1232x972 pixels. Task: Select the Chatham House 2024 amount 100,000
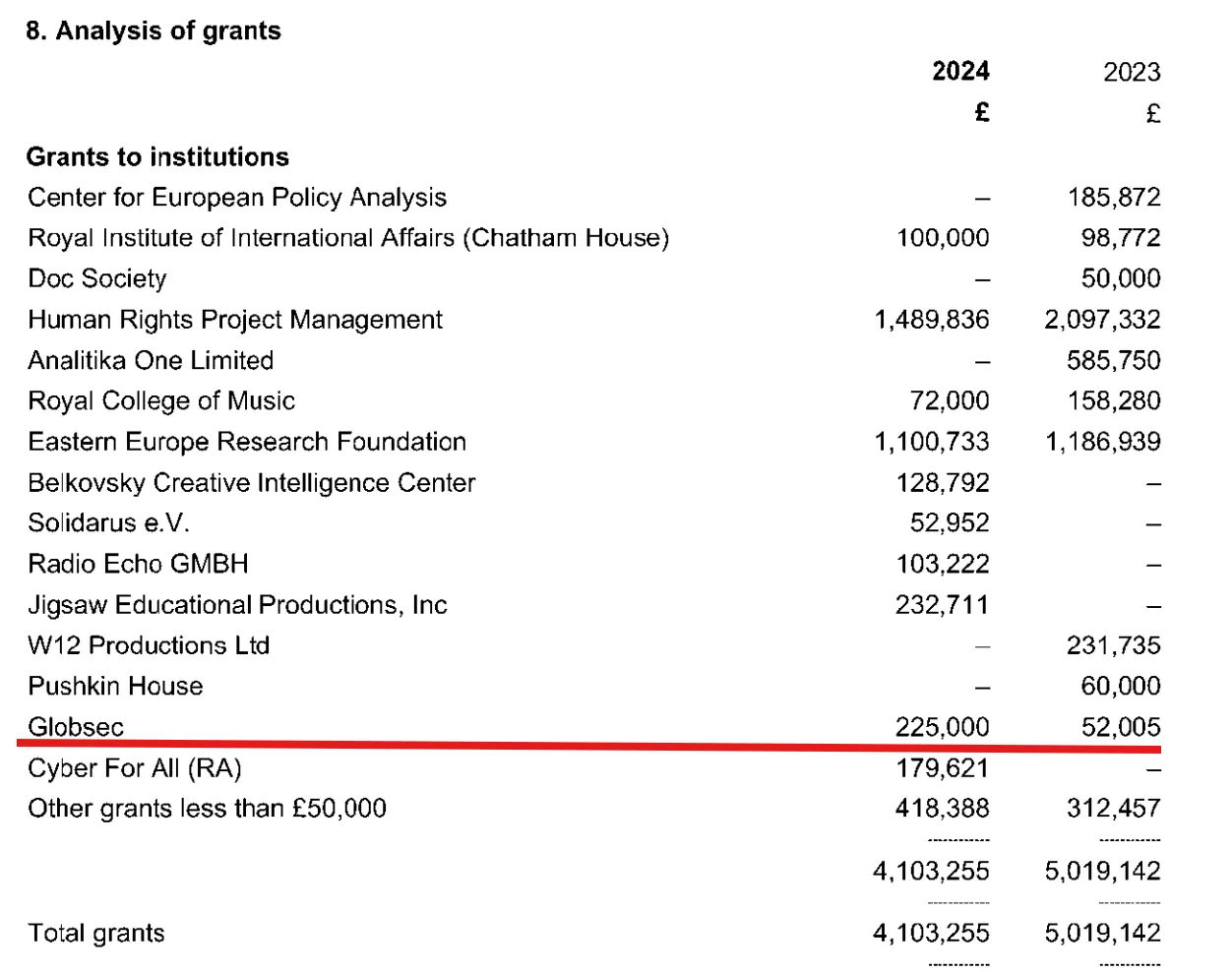point(943,238)
